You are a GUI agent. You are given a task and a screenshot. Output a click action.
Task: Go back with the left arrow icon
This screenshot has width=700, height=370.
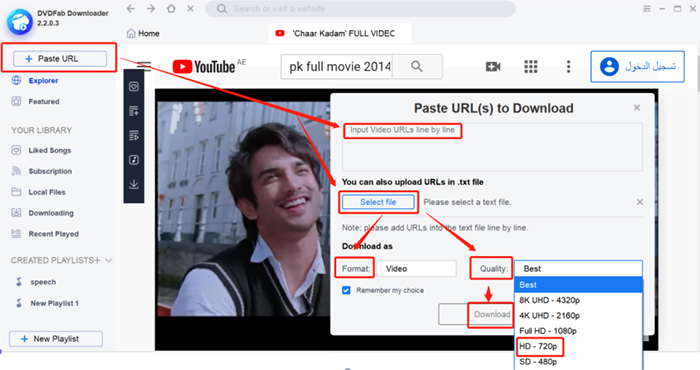130,8
